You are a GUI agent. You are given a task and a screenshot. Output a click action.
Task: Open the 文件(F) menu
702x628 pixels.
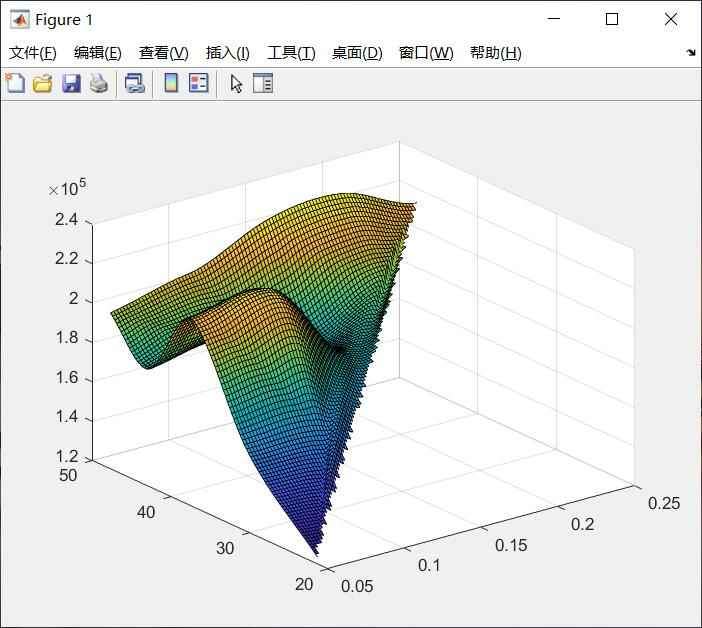(x=33, y=53)
